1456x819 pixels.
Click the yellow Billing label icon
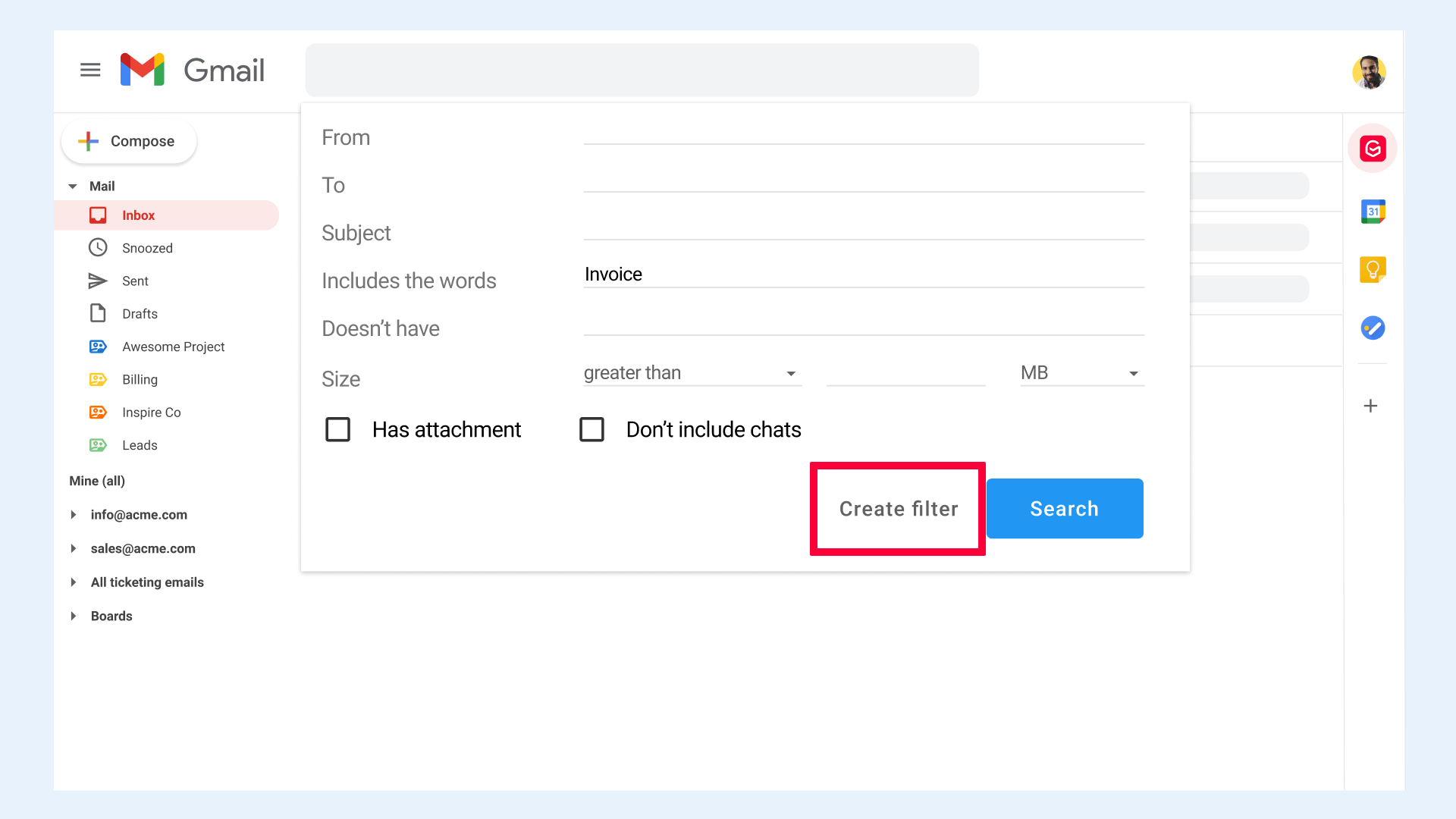(x=98, y=379)
